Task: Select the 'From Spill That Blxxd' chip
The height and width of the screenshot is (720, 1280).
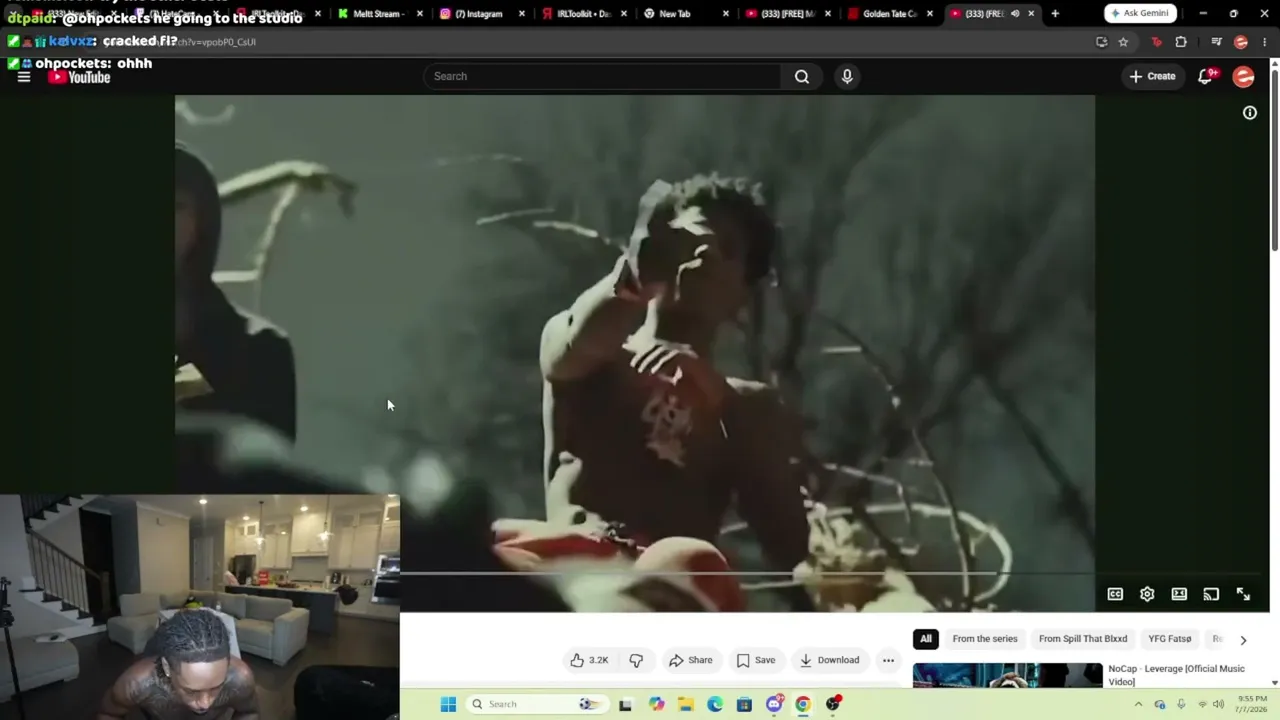Action: [x=1083, y=639]
